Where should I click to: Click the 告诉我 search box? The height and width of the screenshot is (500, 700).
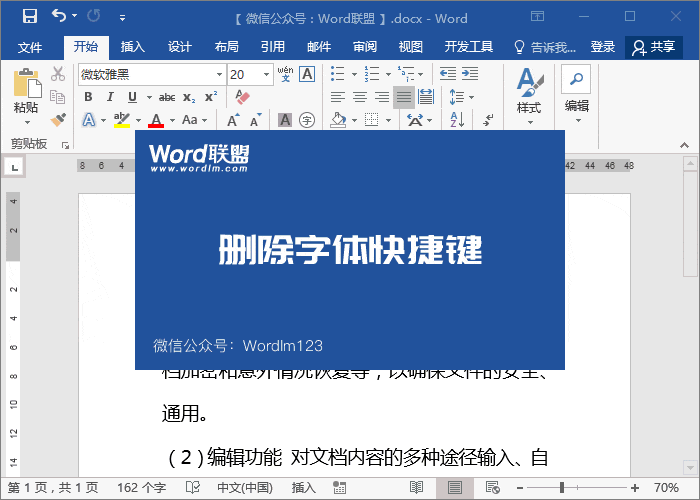(x=545, y=47)
